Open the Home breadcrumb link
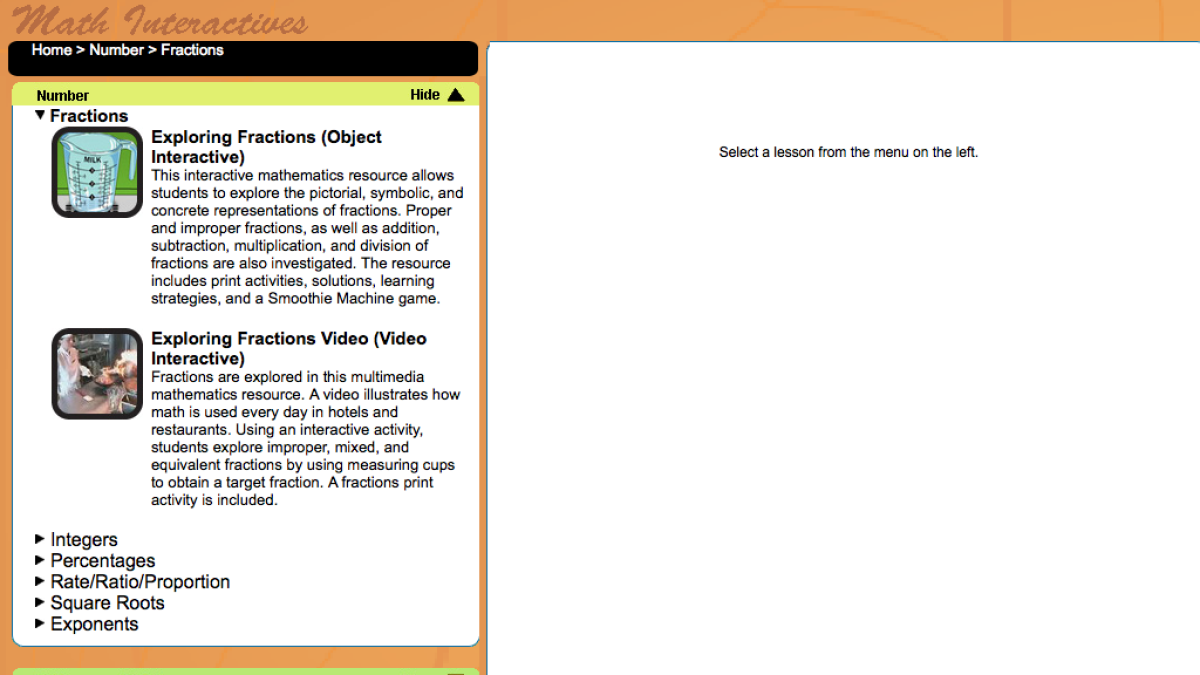 [x=51, y=49]
